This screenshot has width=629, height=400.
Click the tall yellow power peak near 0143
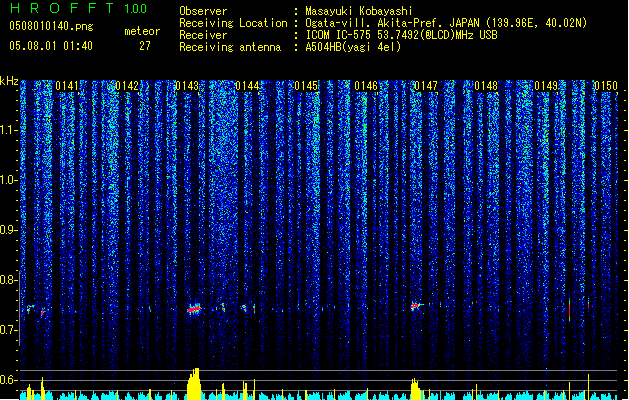194,384
